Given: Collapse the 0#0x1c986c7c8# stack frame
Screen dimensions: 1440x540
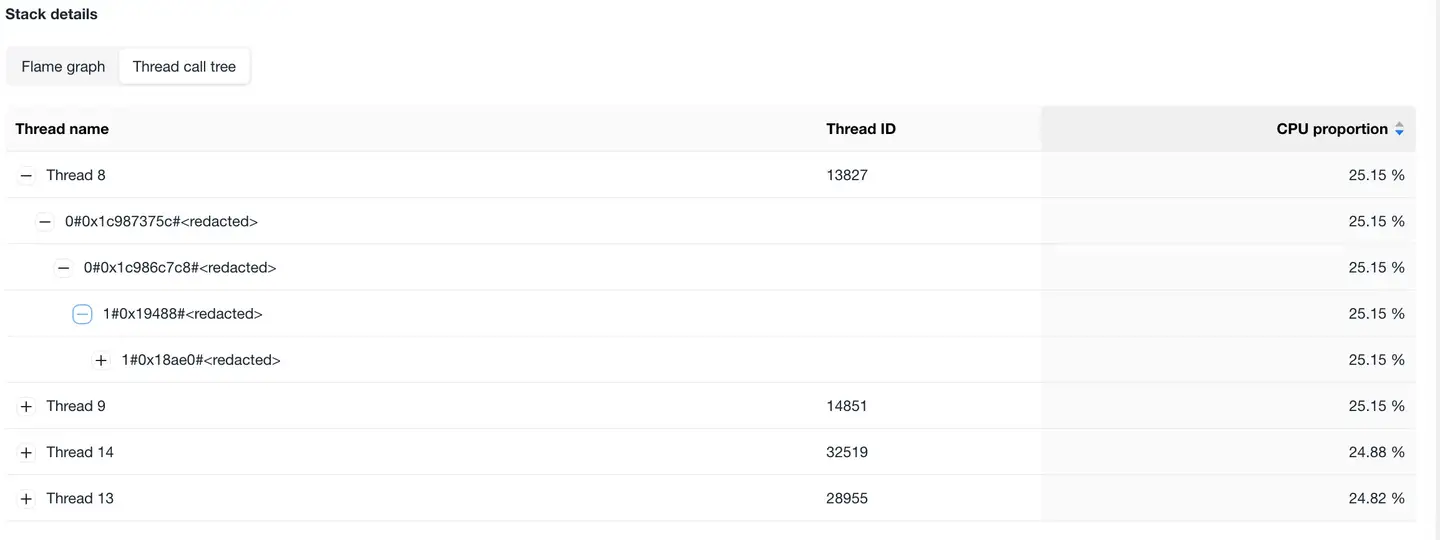Looking at the screenshot, I should 64,268.
